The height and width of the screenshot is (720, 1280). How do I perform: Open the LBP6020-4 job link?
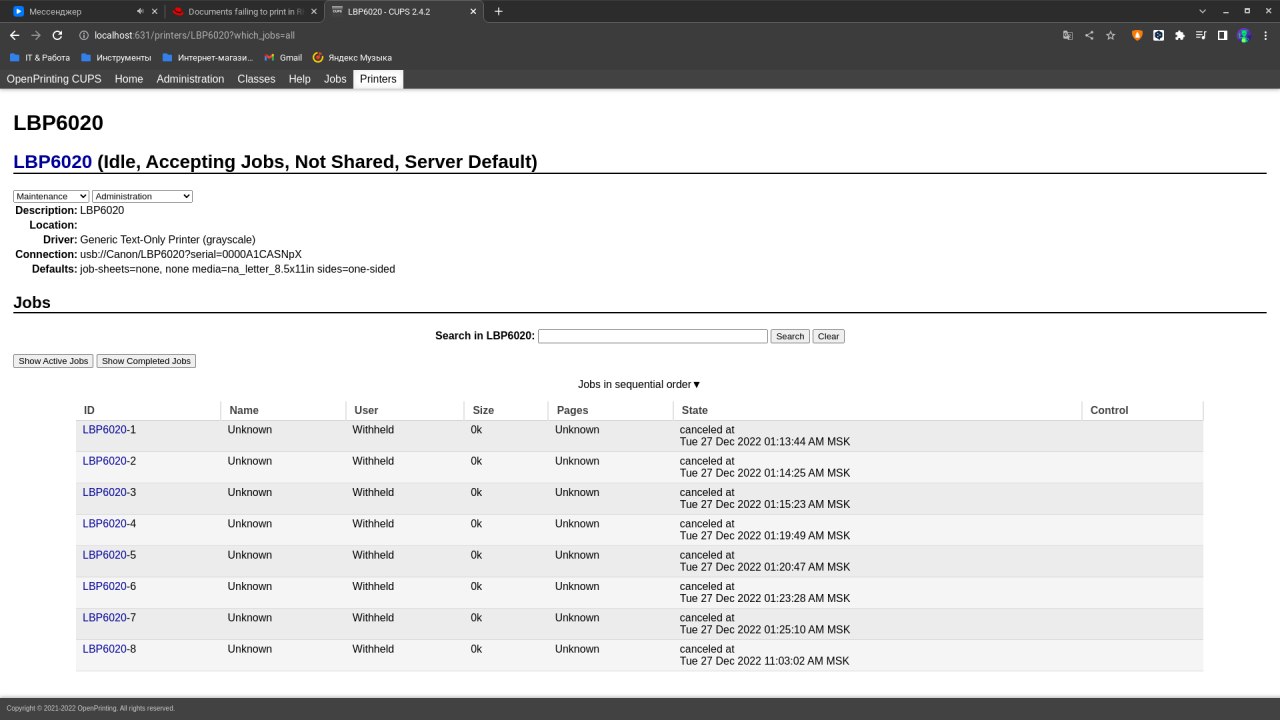point(105,524)
